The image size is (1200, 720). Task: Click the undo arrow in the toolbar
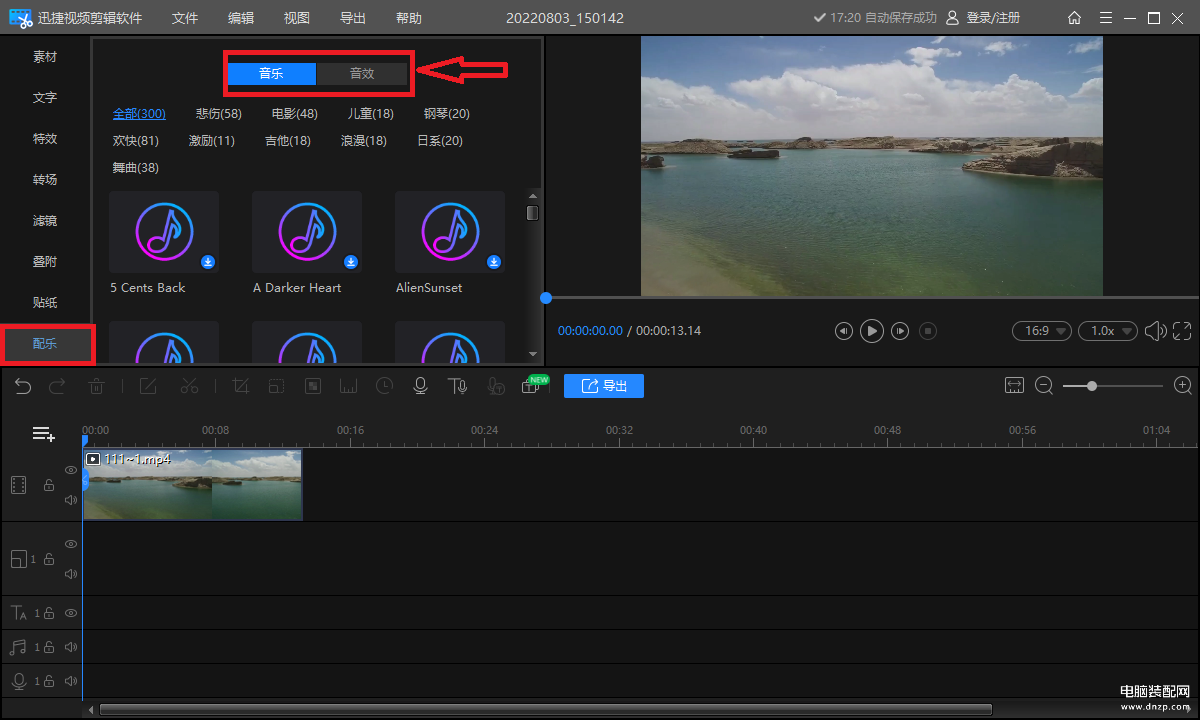[23, 386]
